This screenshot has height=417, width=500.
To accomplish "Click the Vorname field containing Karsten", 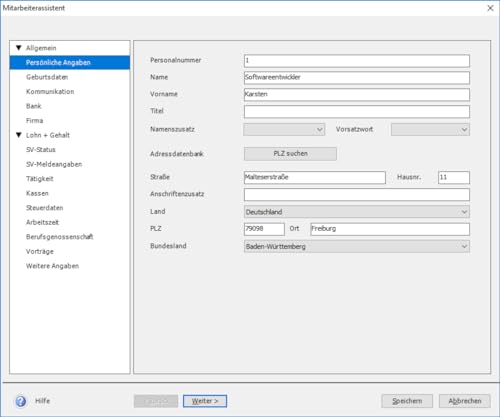I will click(357, 95).
